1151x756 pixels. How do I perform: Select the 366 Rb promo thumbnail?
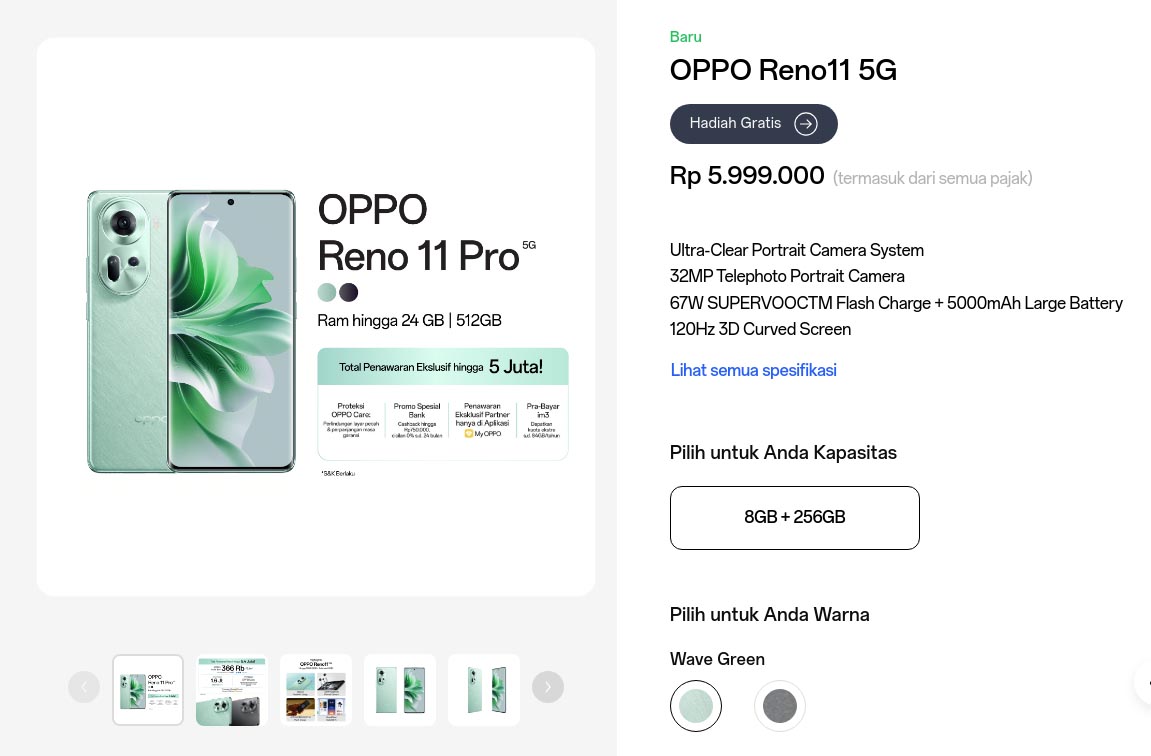(231, 690)
